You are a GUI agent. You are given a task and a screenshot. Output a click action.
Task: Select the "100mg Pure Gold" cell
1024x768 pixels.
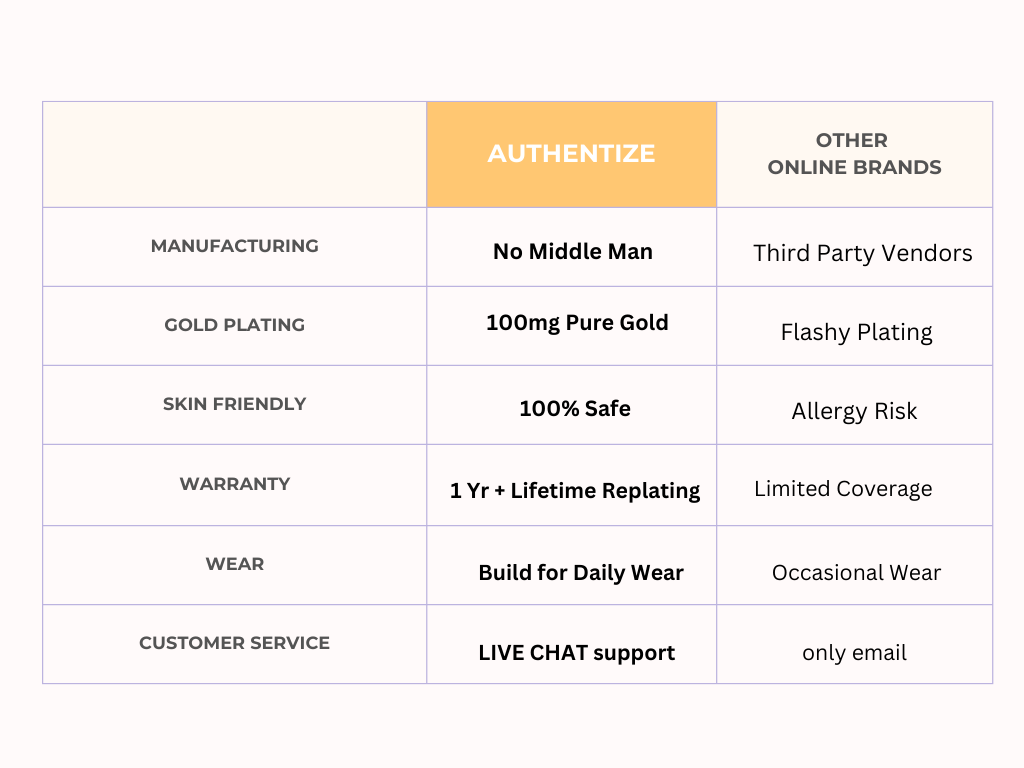tap(577, 323)
